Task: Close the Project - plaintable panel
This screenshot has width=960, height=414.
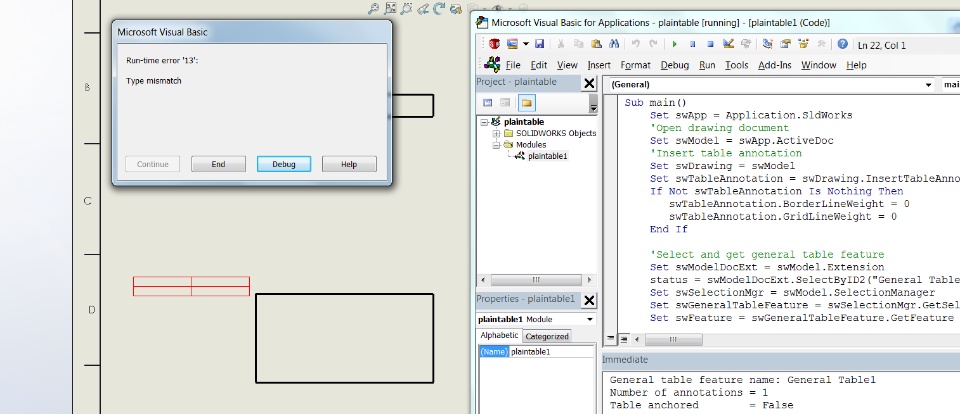Action: click(588, 83)
